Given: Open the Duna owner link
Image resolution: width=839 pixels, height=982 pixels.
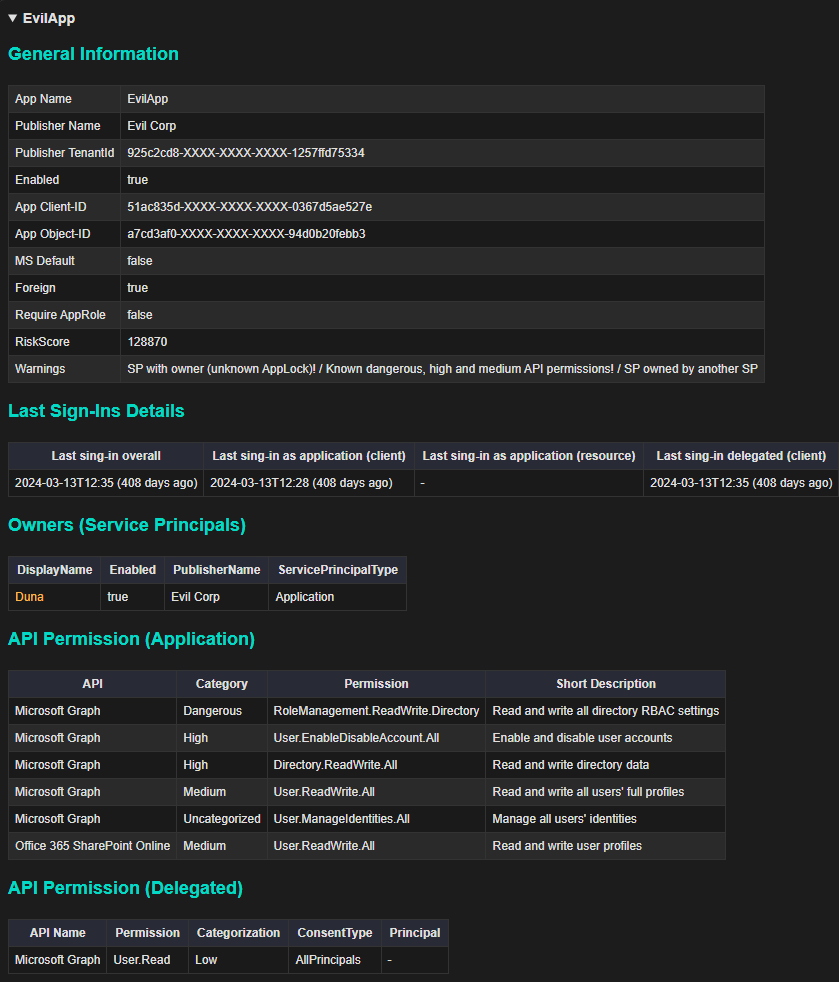Looking at the screenshot, I should [30, 597].
